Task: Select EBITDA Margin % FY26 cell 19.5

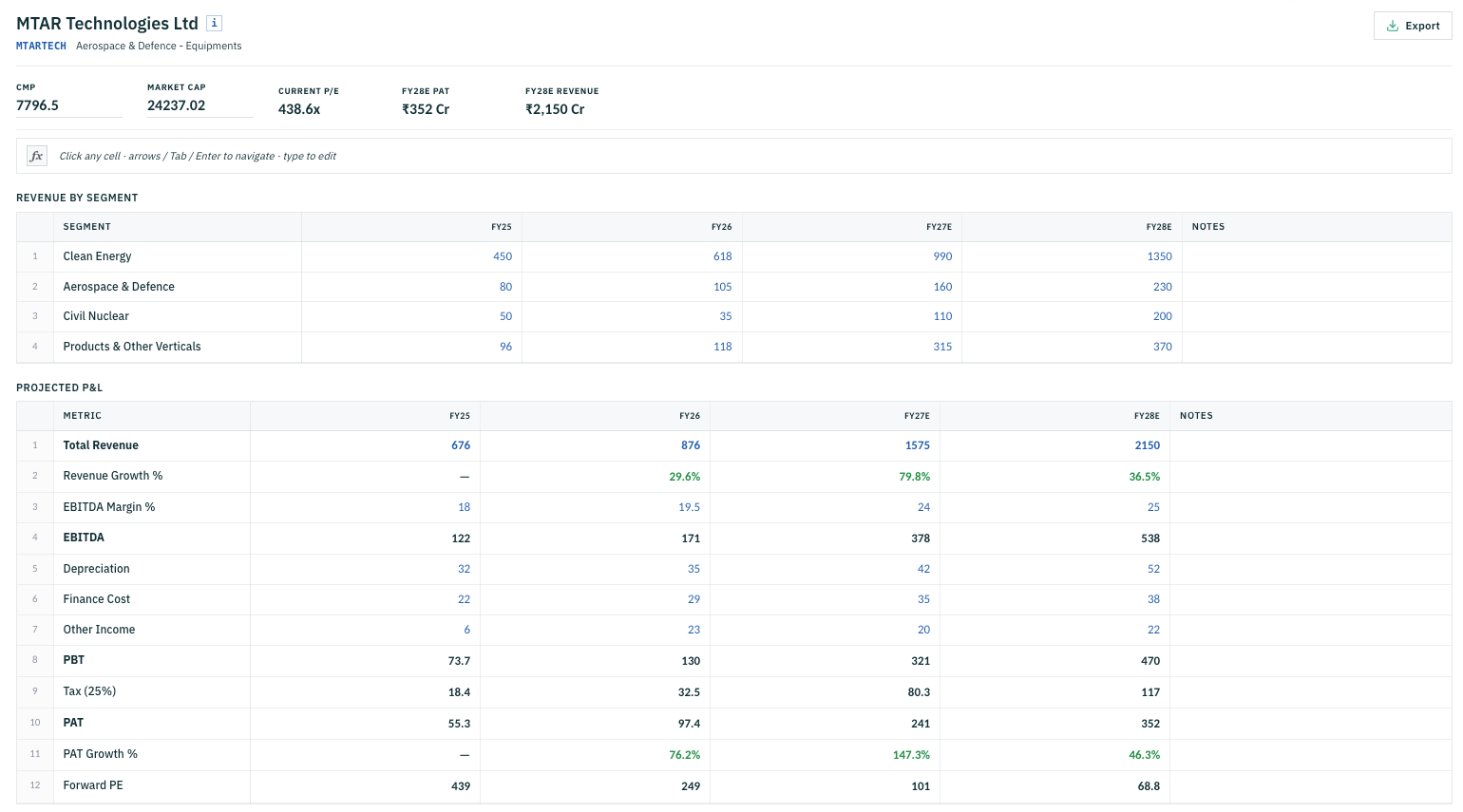Action: point(595,507)
